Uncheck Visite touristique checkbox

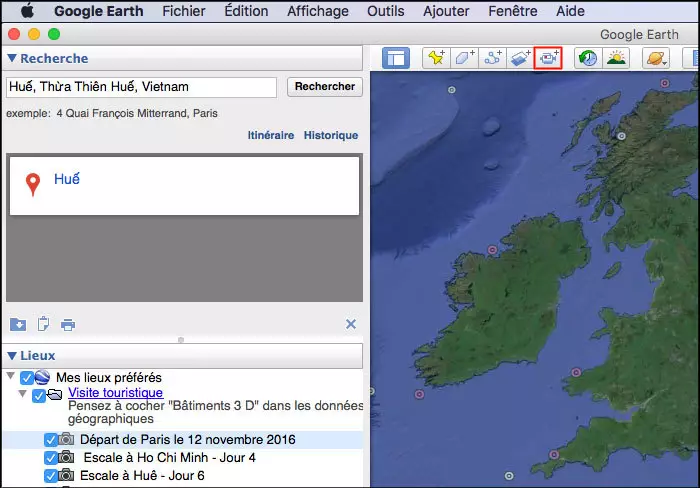39,396
